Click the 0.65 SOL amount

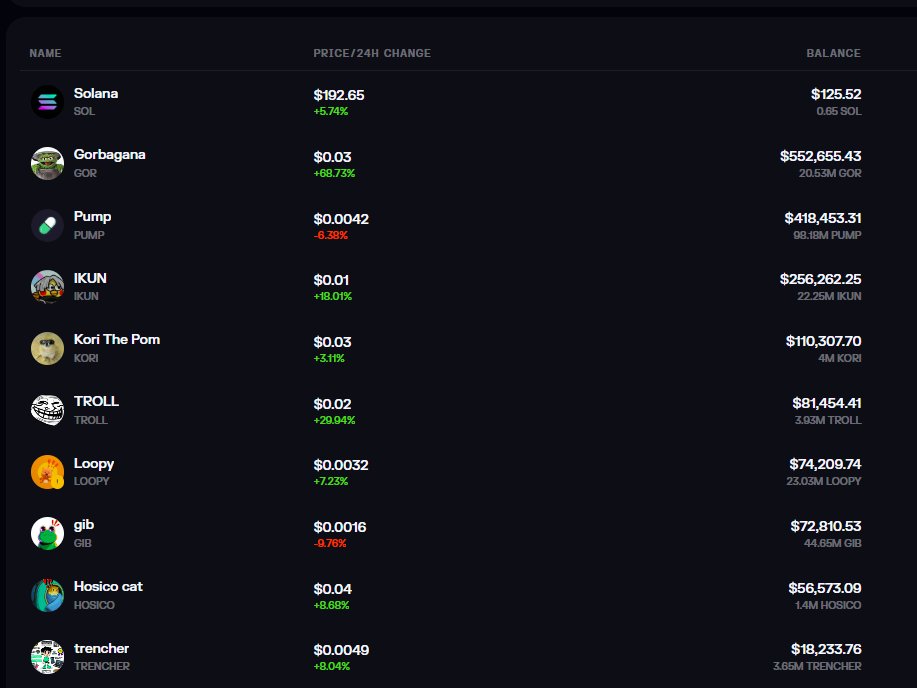coord(839,111)
